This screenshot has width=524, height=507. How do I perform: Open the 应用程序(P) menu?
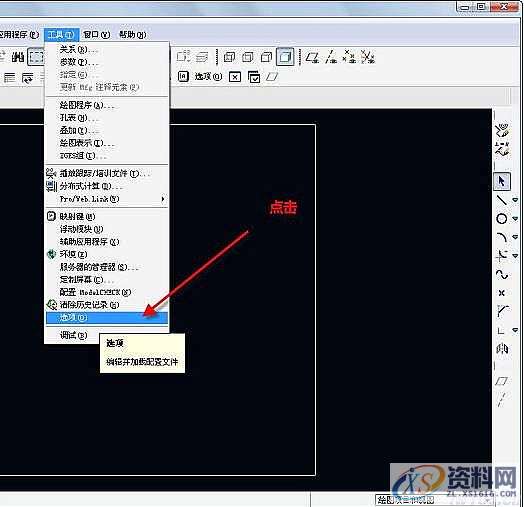19,34
